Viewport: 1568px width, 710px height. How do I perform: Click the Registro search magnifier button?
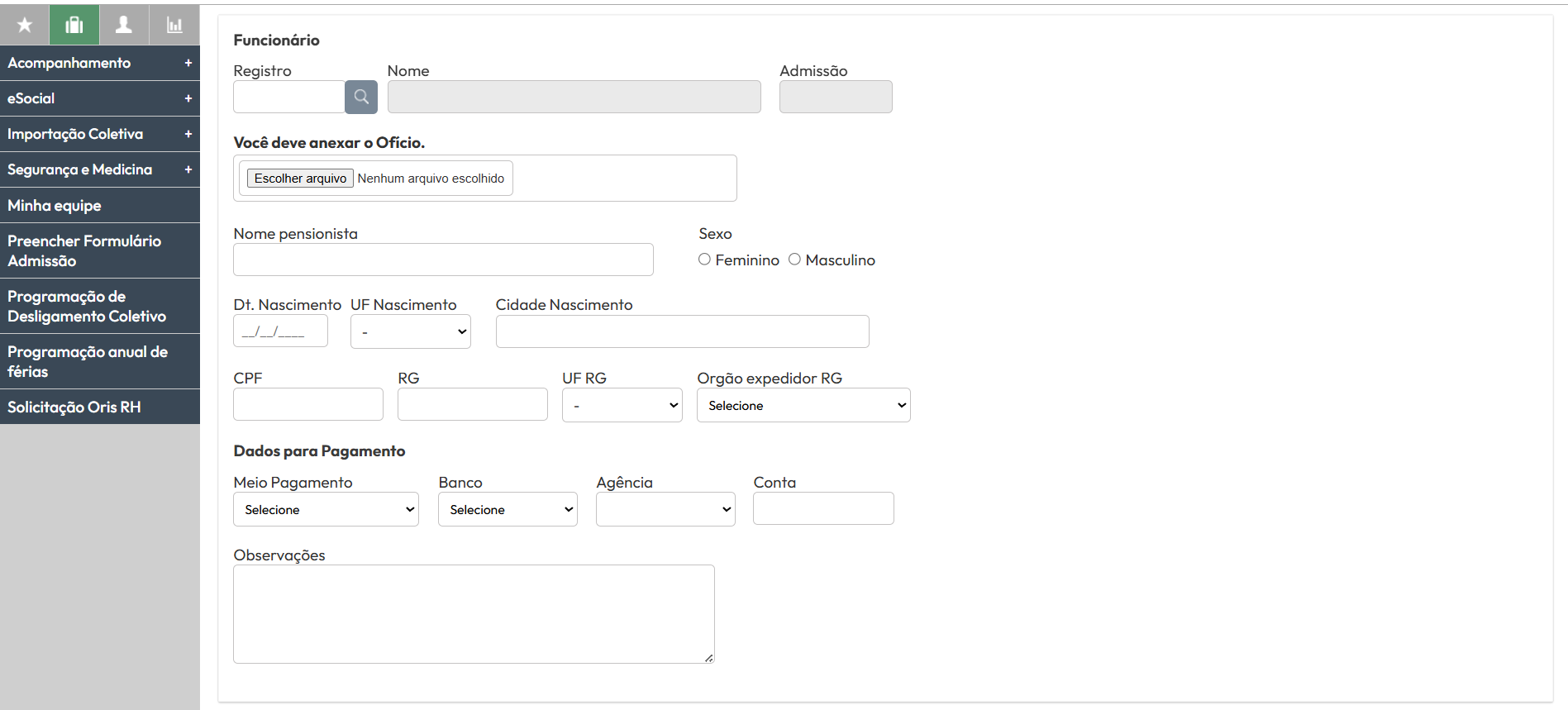[361, 97]
